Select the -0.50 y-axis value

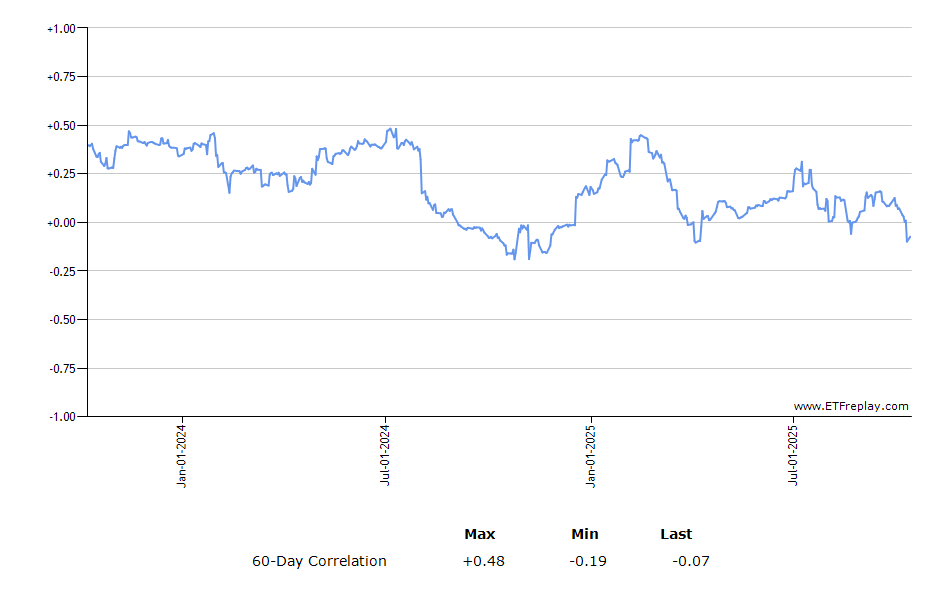click(x=62, y=319)
